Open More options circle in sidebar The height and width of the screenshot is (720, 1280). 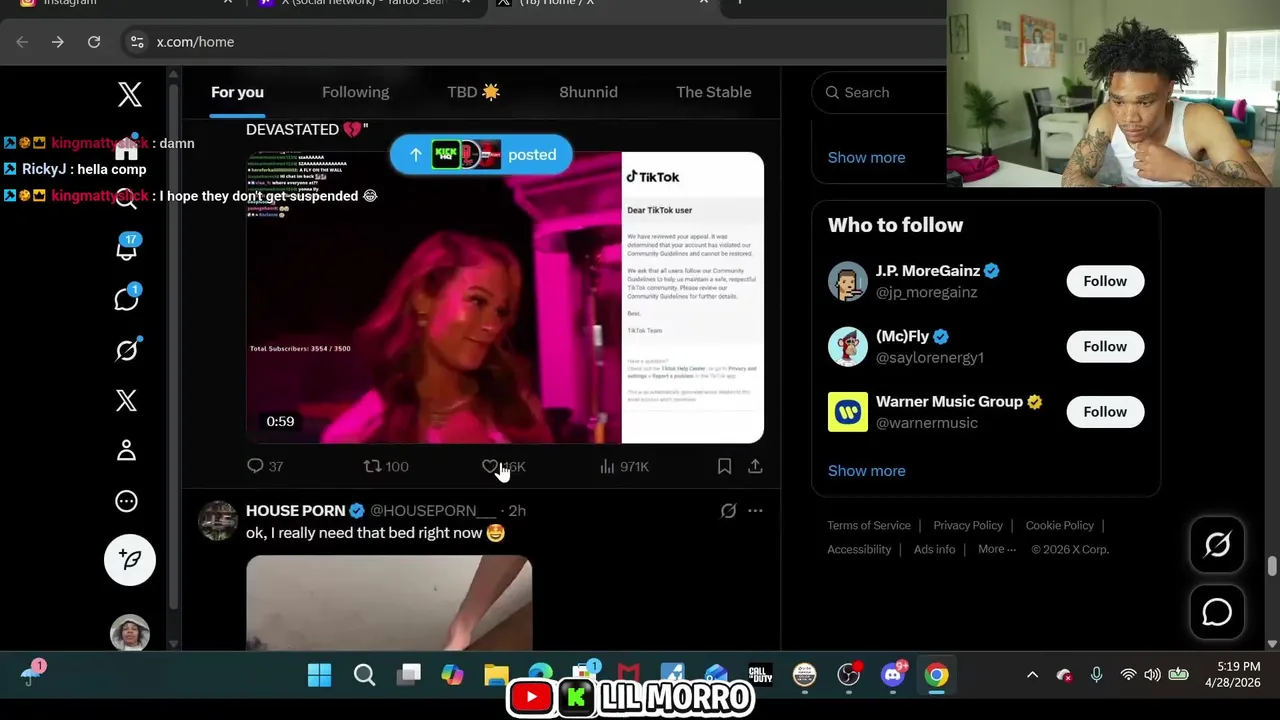(126, 501)
